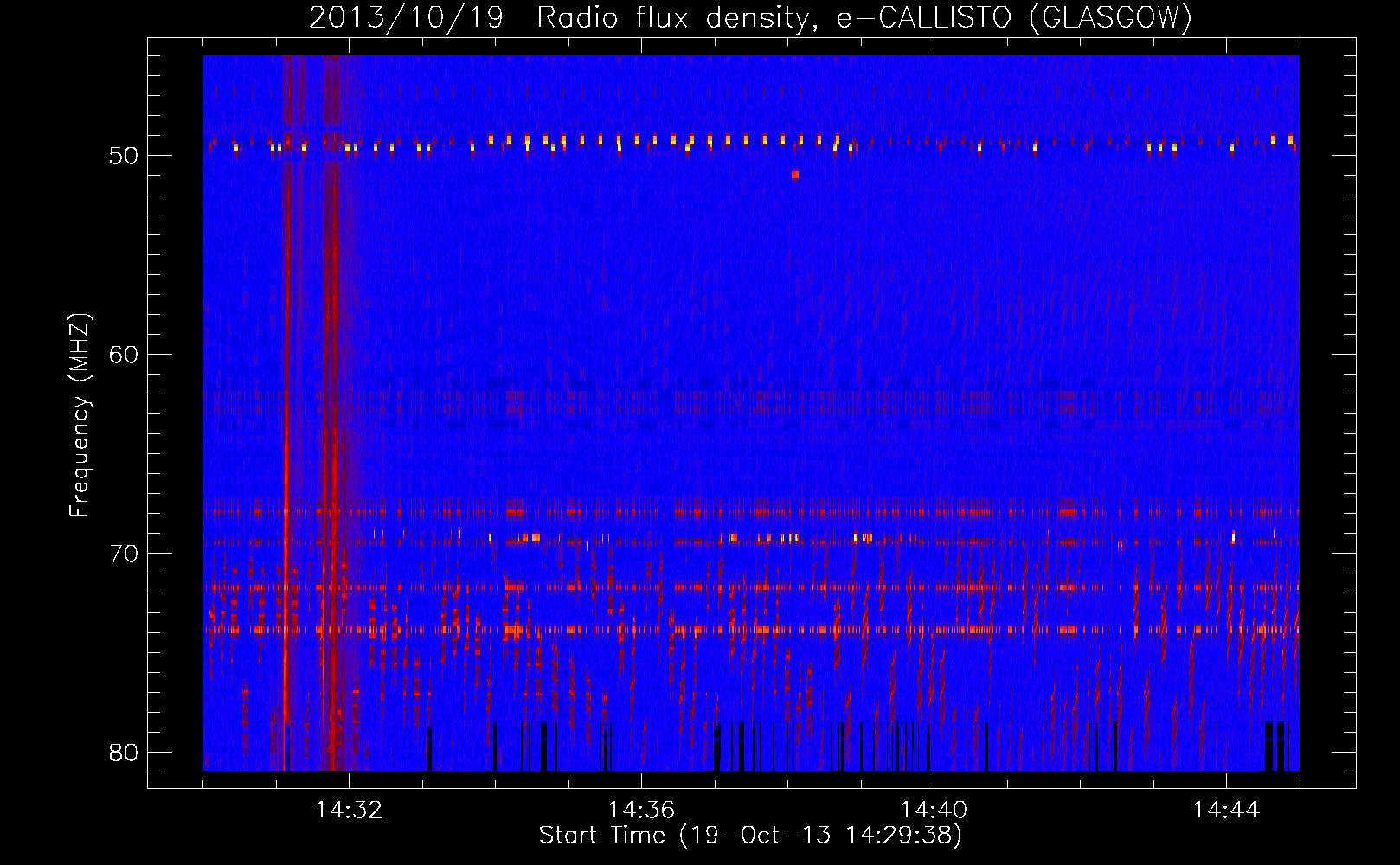Click the time tick label '14:32'
Screen dimensions: 1400x865
(350, 811)
